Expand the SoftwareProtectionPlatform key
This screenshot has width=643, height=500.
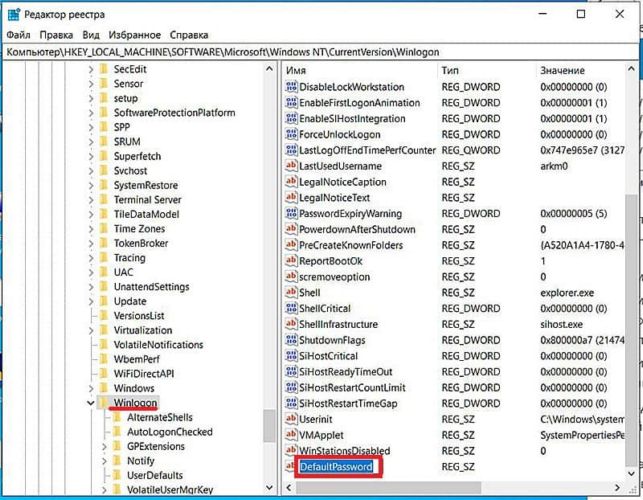click(91, 113)
